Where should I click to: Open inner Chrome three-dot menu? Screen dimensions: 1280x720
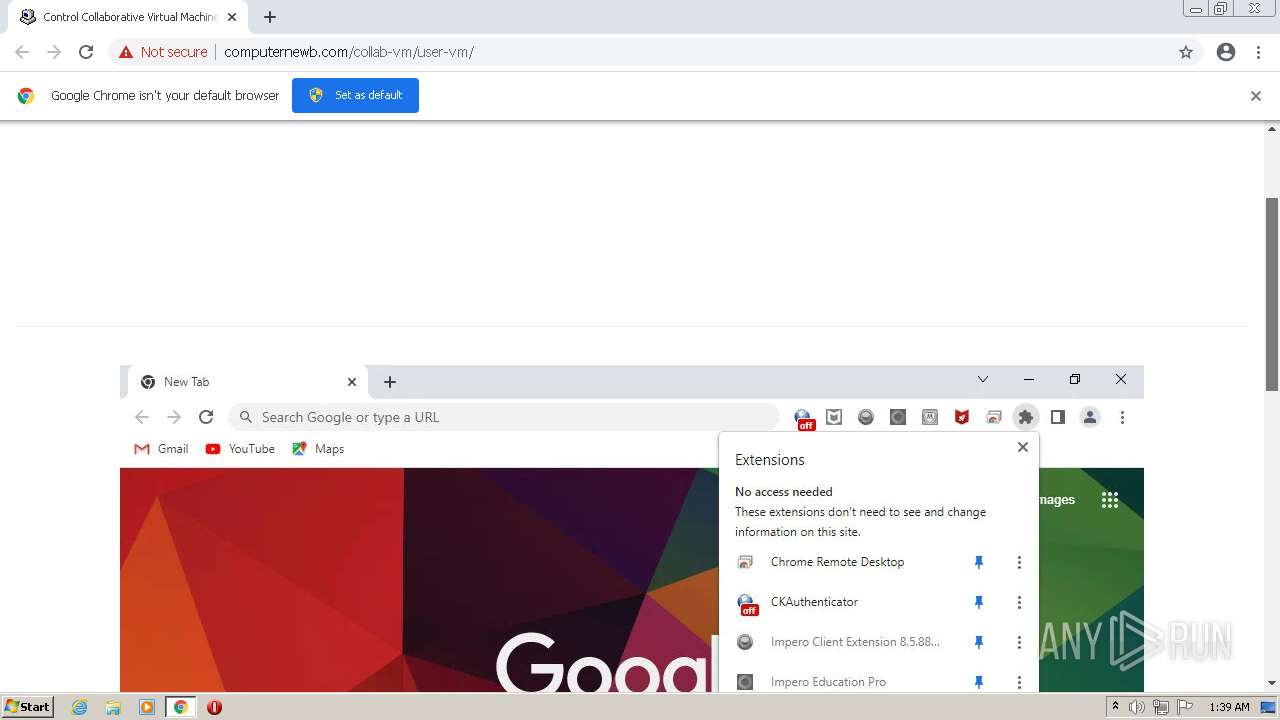[x=1122, y=417]
